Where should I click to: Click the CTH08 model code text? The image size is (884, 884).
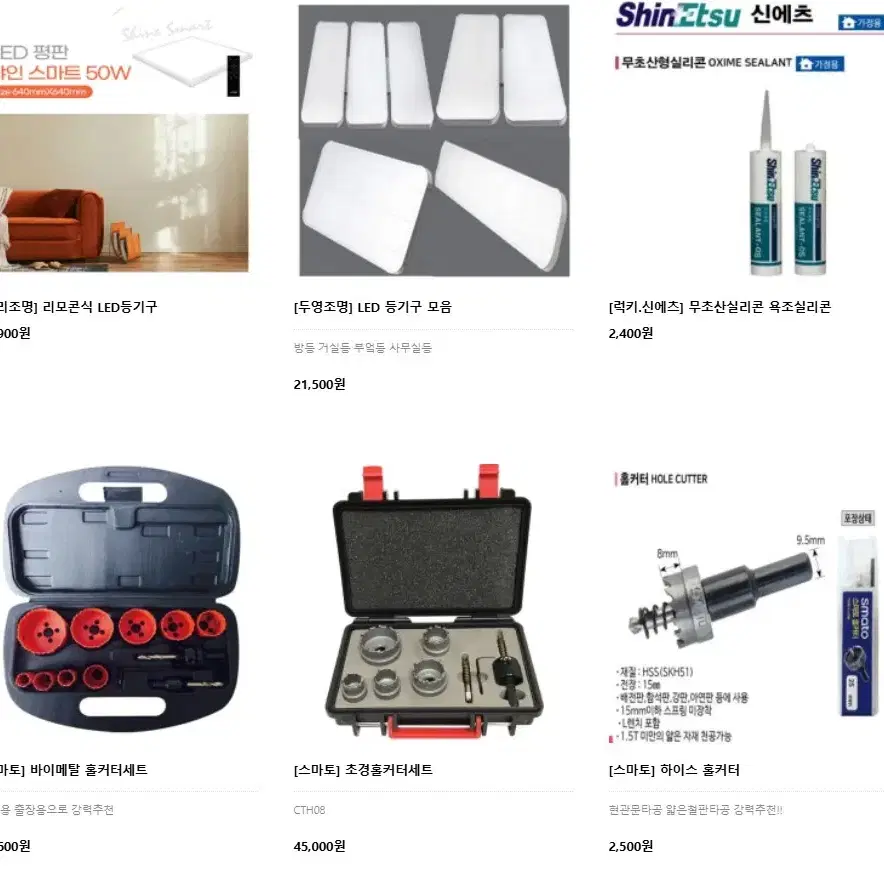309,810
